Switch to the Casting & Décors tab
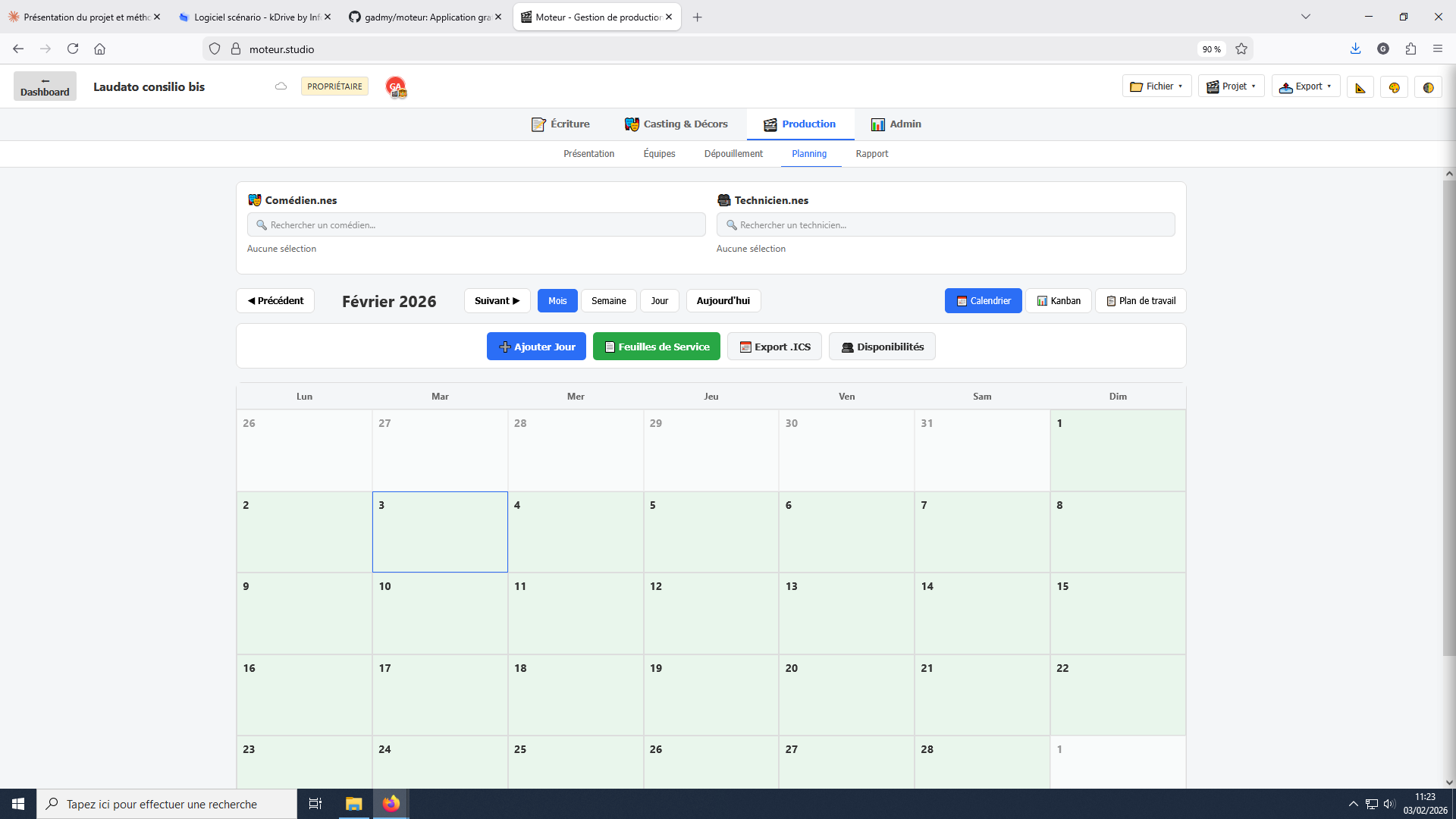 tap(676, 124)
